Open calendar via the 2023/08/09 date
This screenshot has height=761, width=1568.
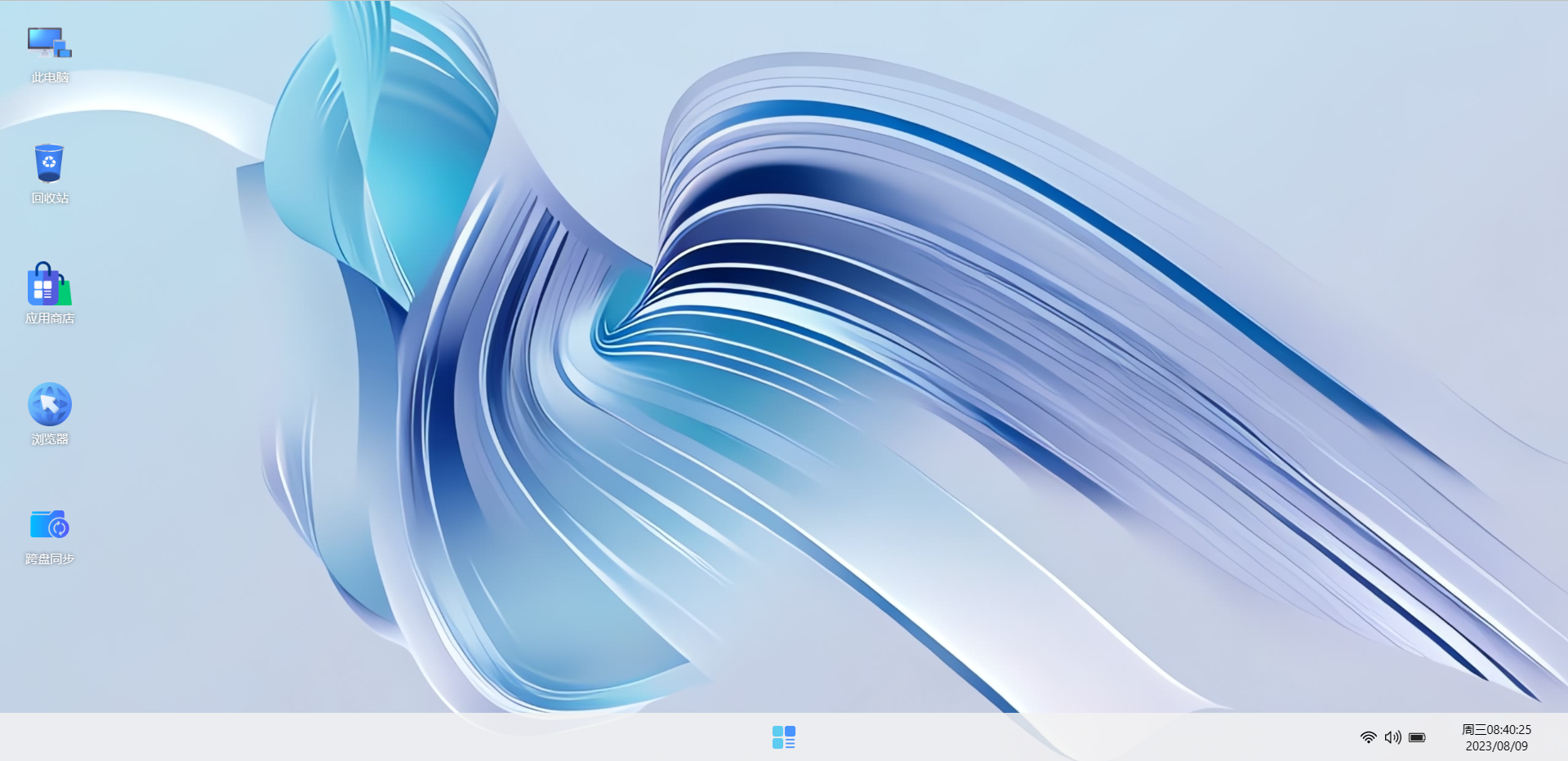tap(1496, 746)
